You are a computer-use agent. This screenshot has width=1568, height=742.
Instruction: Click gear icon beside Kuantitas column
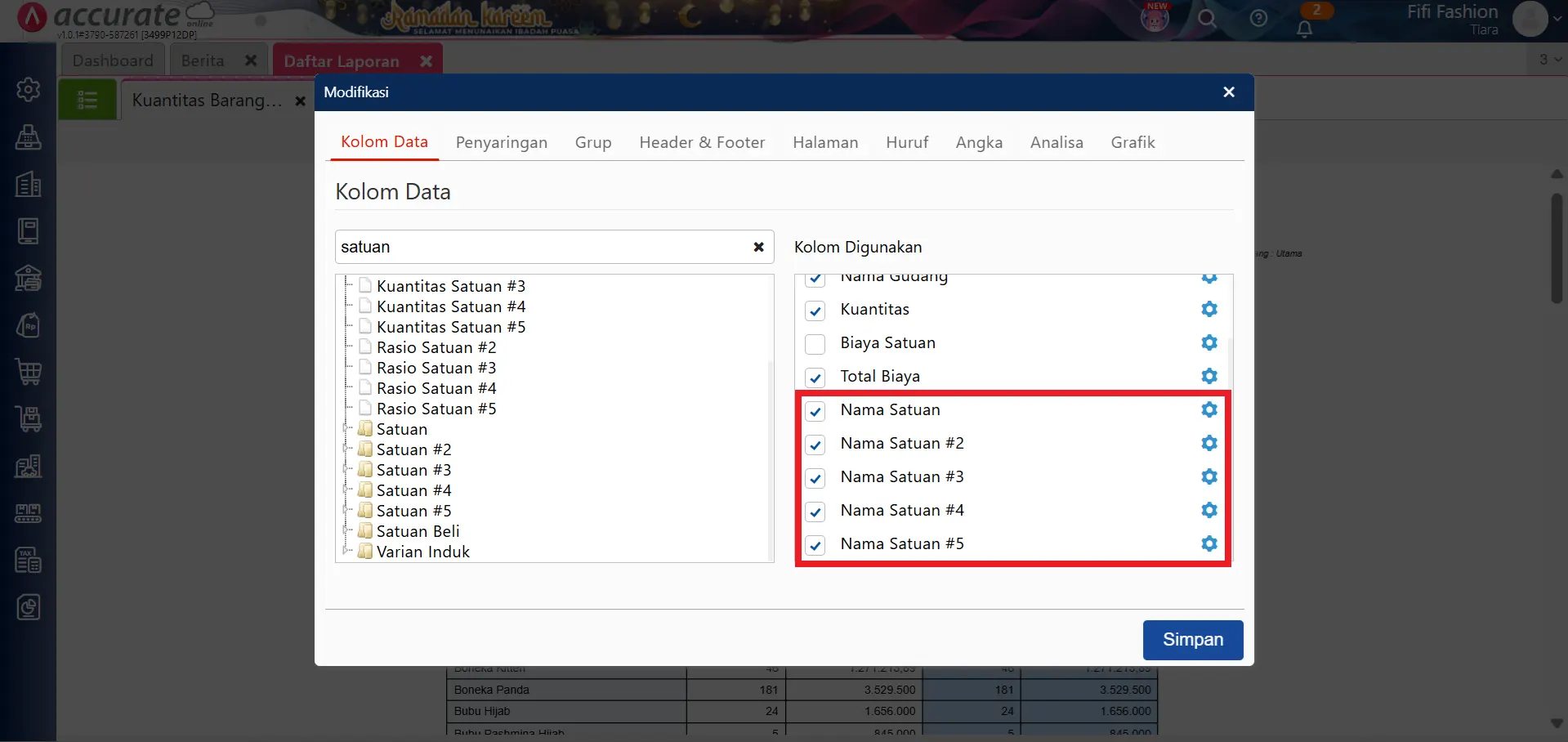pyautogui.click(x=1208, y=309)
